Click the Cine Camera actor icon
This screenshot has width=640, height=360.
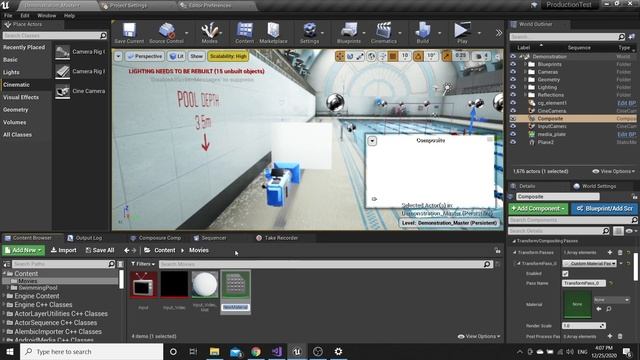coord(62,91)
